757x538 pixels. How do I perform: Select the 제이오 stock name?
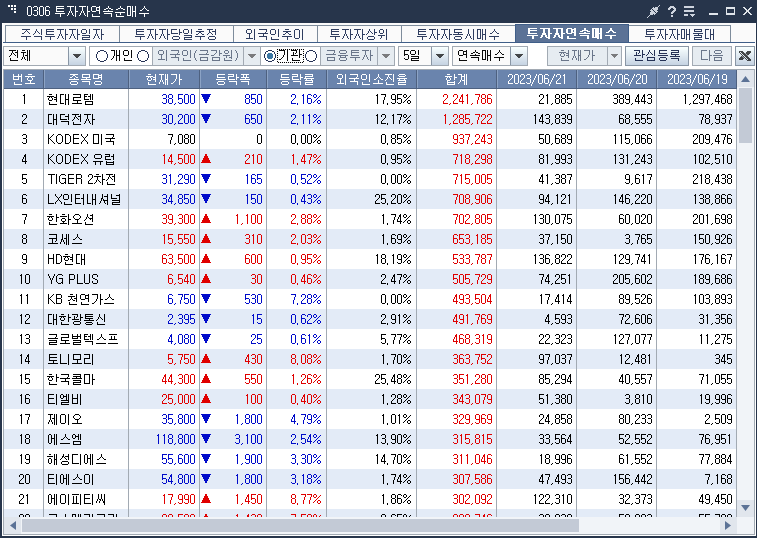(x=65, y=419)
